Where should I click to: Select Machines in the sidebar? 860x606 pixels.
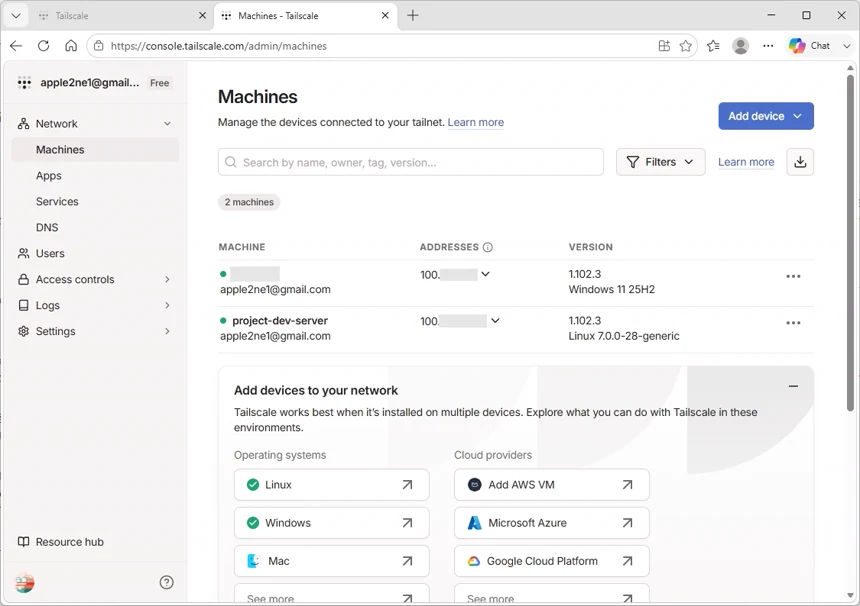pos(95,150)
